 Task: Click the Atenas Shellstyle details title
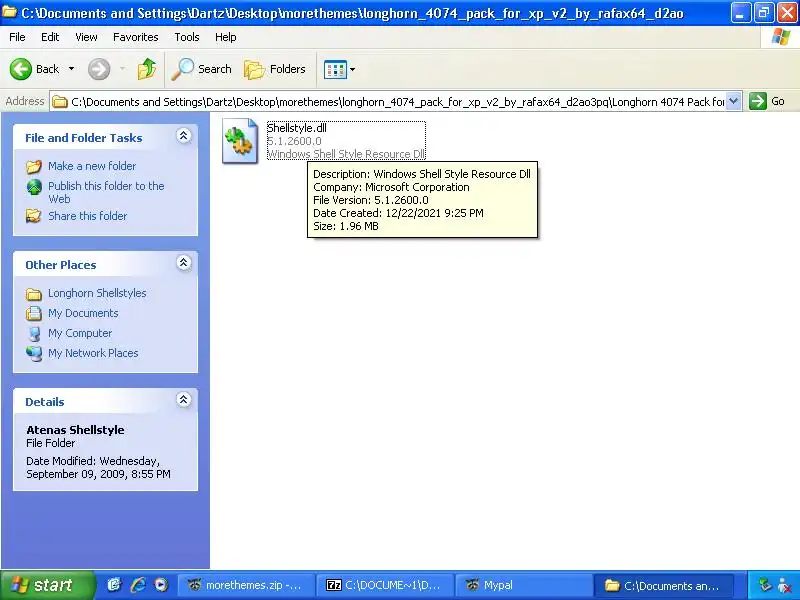coord(76,430)
